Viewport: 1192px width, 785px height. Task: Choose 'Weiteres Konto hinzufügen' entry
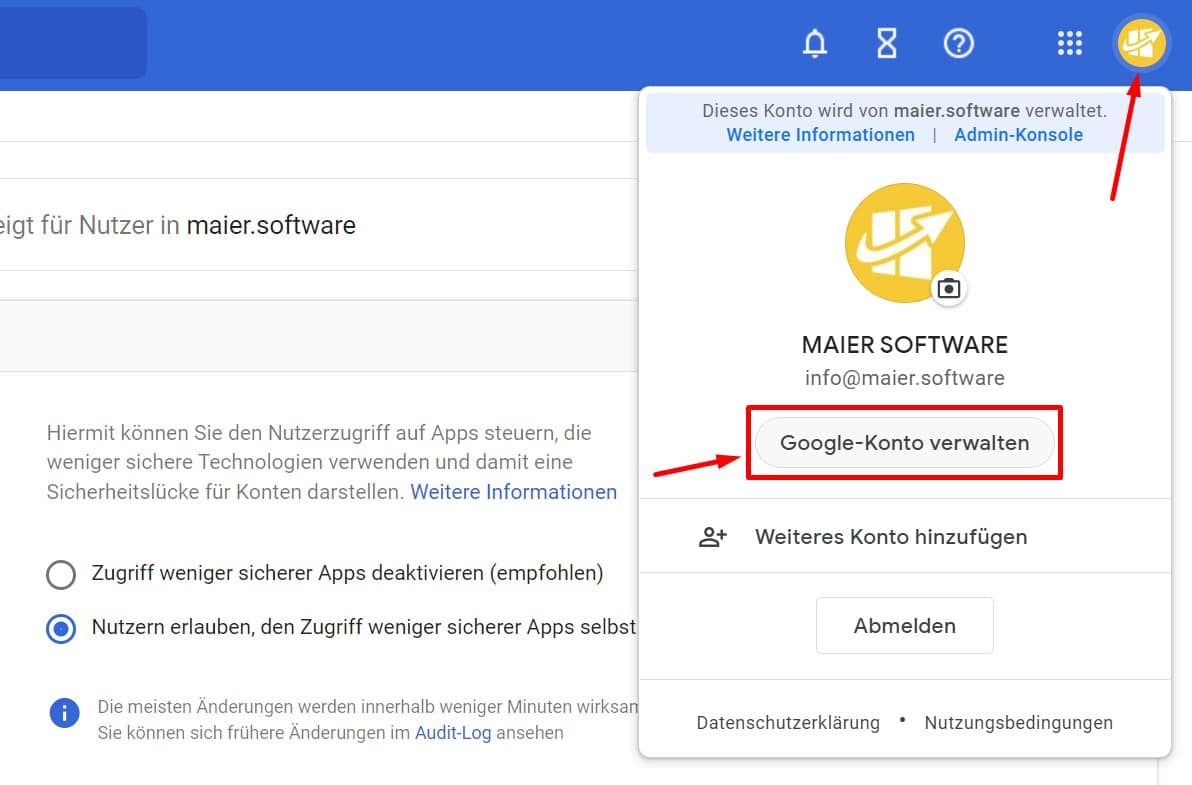point(890,537)
